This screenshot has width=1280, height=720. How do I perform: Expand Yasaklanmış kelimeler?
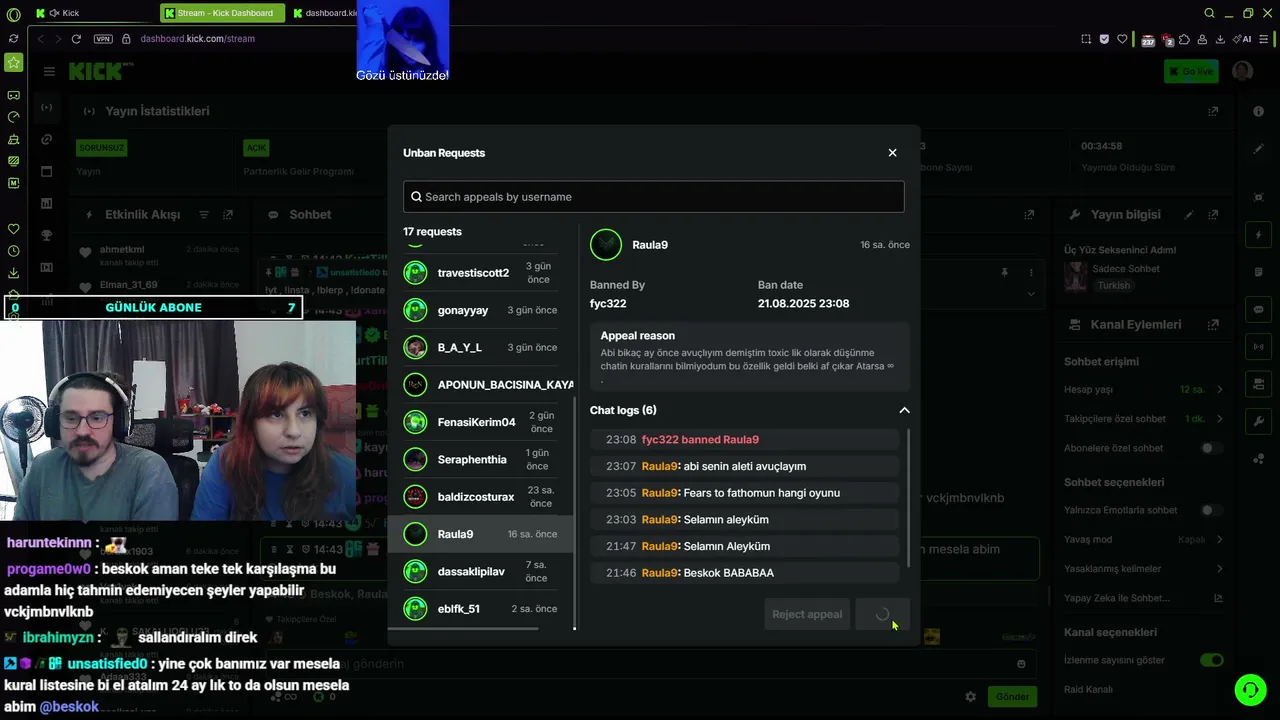pos(1144,569)
